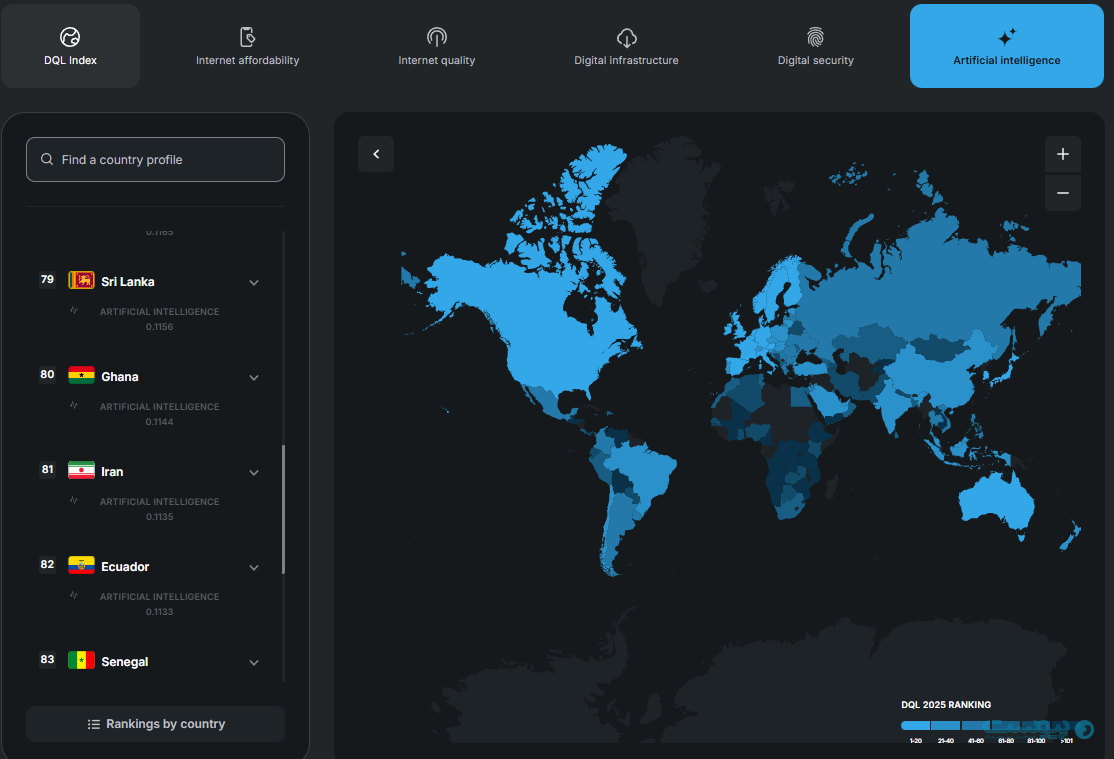Open the Internet affordability tab
Image resolution: width=1114 pixels, height=759 pixels.
pos(247,46)
